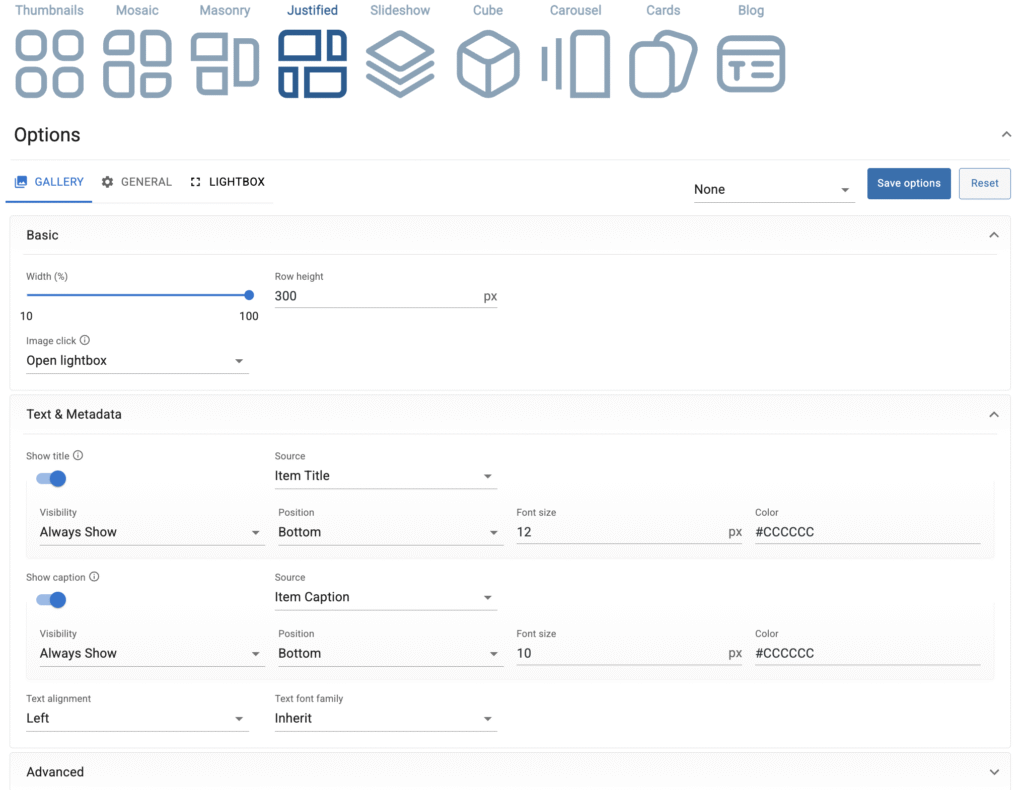
Task: Disable the Show title toggle
Action: coord(51,479)
